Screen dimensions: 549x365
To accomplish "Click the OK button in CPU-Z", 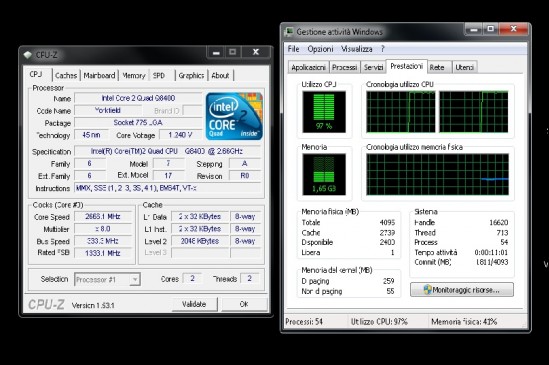I will click(x=244, y=304).
